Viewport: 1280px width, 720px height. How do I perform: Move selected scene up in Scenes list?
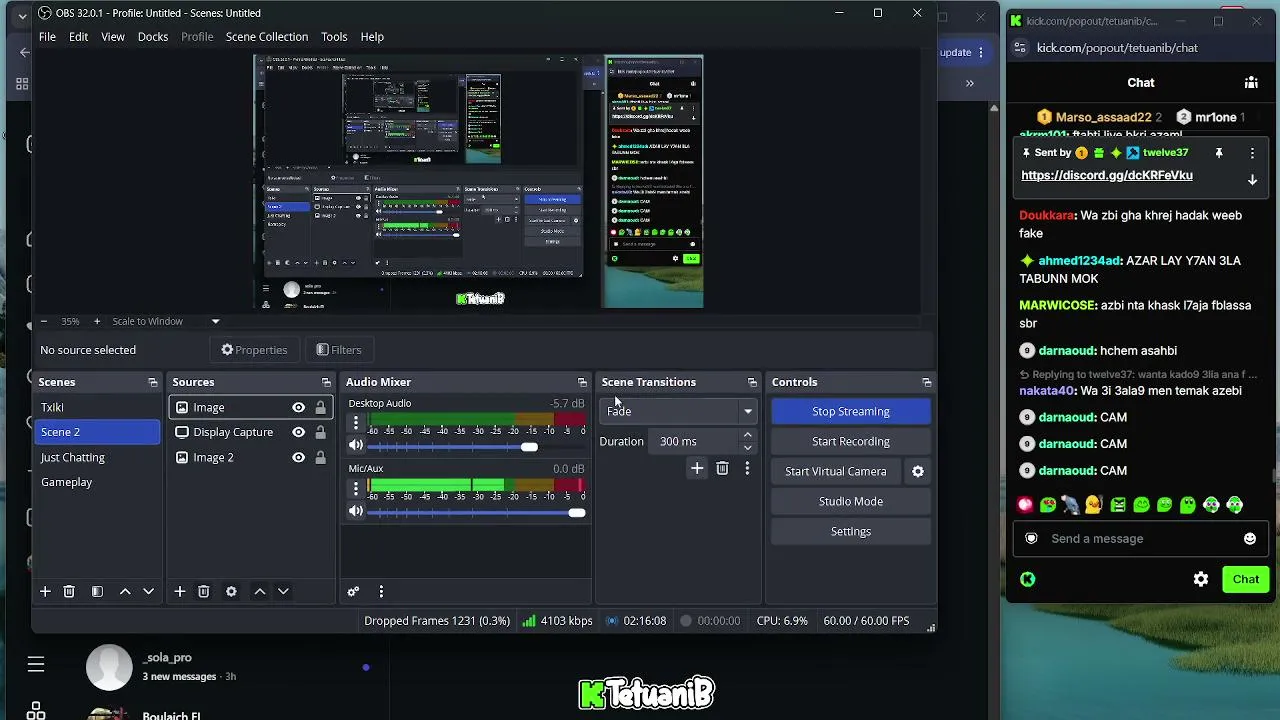[x=125, y=591]
